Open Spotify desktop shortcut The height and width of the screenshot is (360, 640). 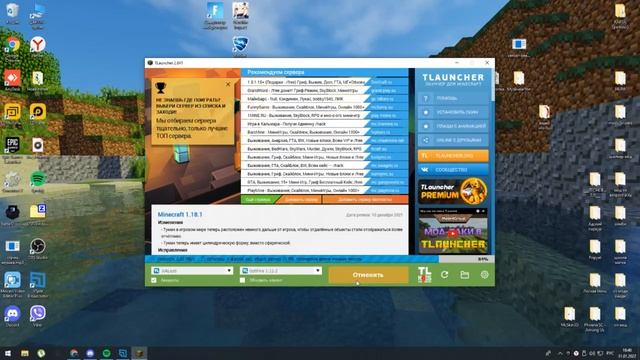tap(38, 182)
